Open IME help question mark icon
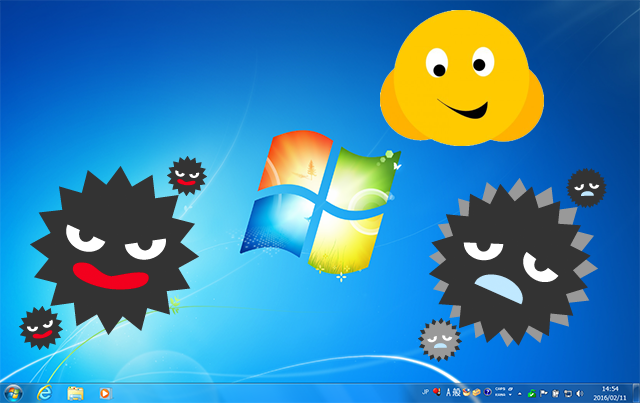Screen dimensions: 640x403 coord(487,392)
